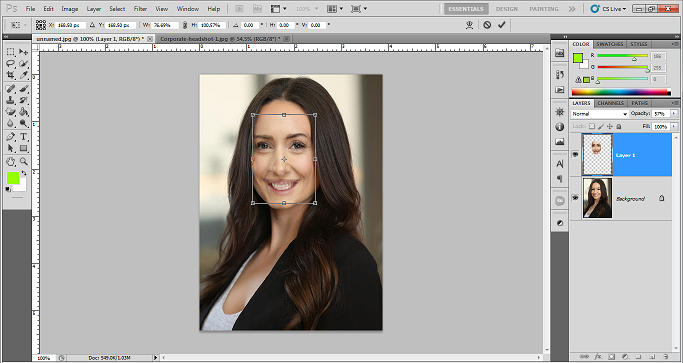Switch to the Essentials workspace
683x363 pixels.
coord(466,9)
